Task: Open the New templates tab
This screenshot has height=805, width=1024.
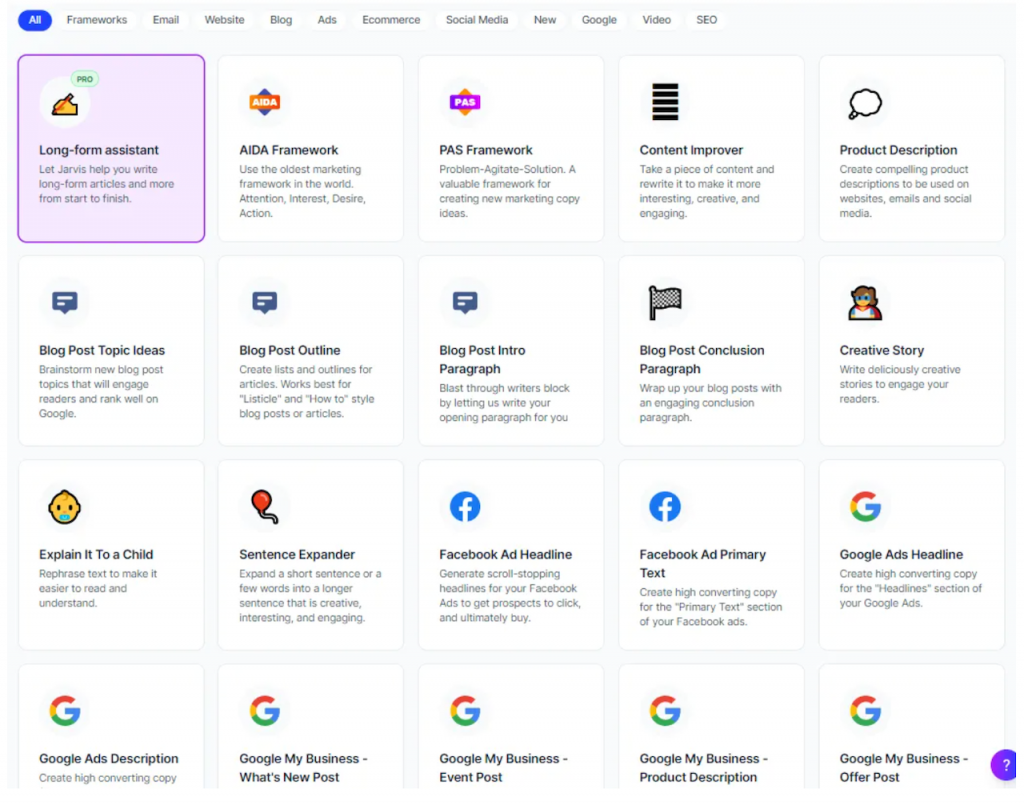Action: pyautogui.click(x=545, y=20)
